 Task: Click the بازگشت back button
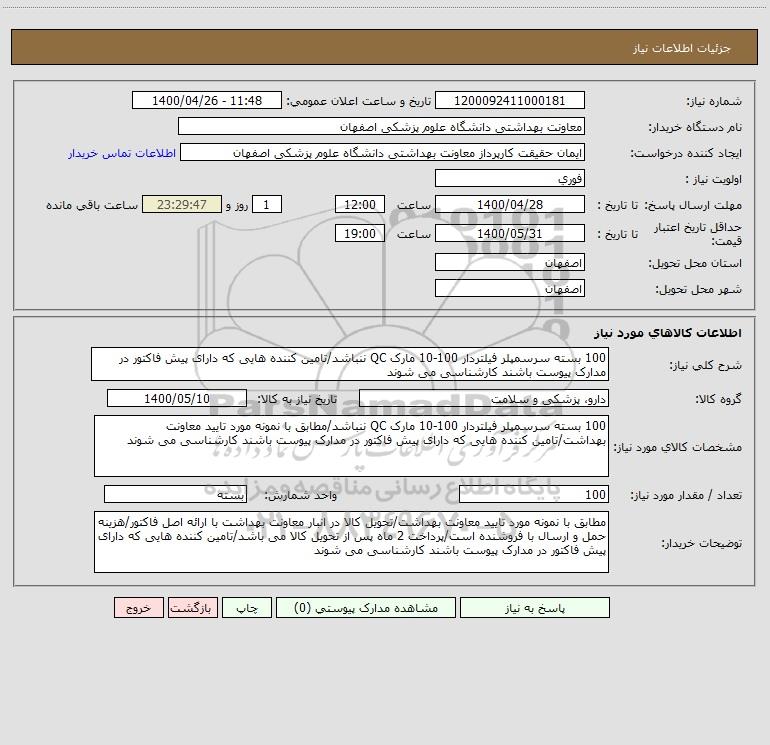tap(192, 608)
